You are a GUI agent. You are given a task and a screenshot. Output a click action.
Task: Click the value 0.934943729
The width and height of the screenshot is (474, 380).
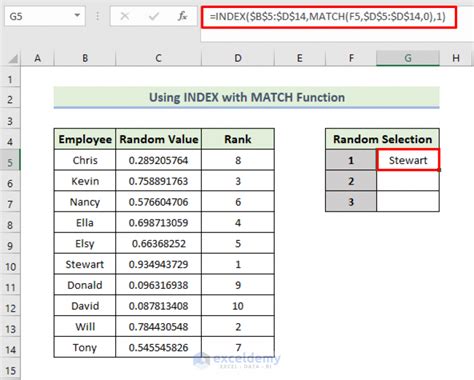(159, 264)
